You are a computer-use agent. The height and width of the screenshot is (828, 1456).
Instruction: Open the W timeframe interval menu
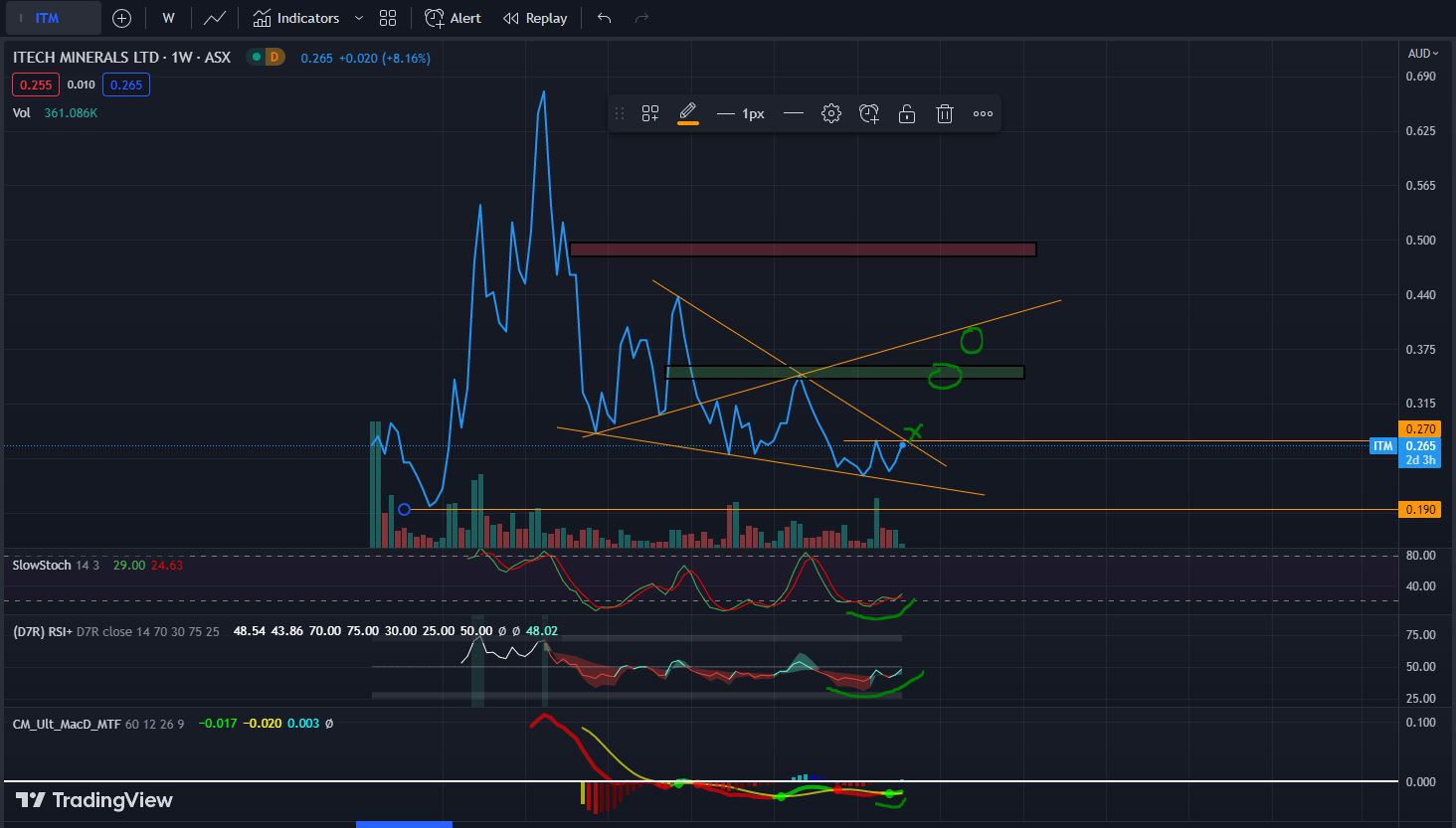coord(169,18)
